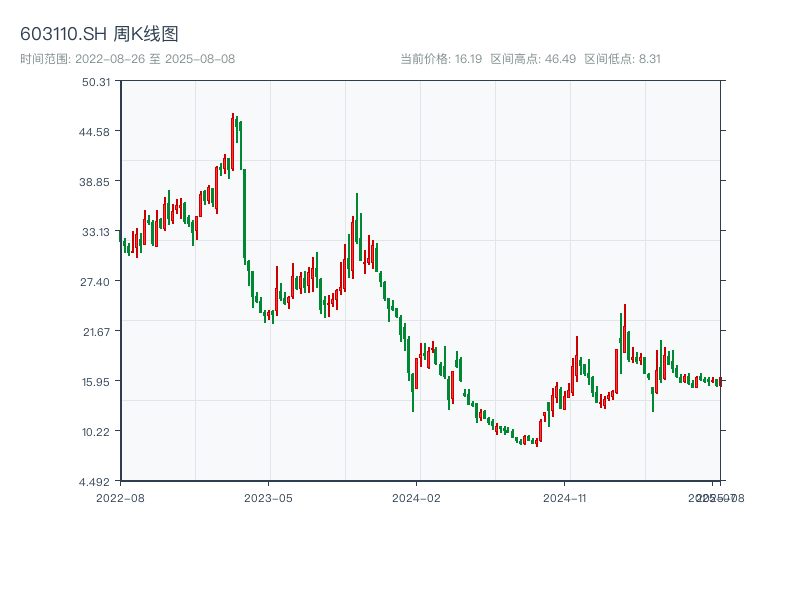Viewport: 800px width, 600px height.
Task: Click the 27.40 y-axis tick label
Action: [x=96, y=282]
